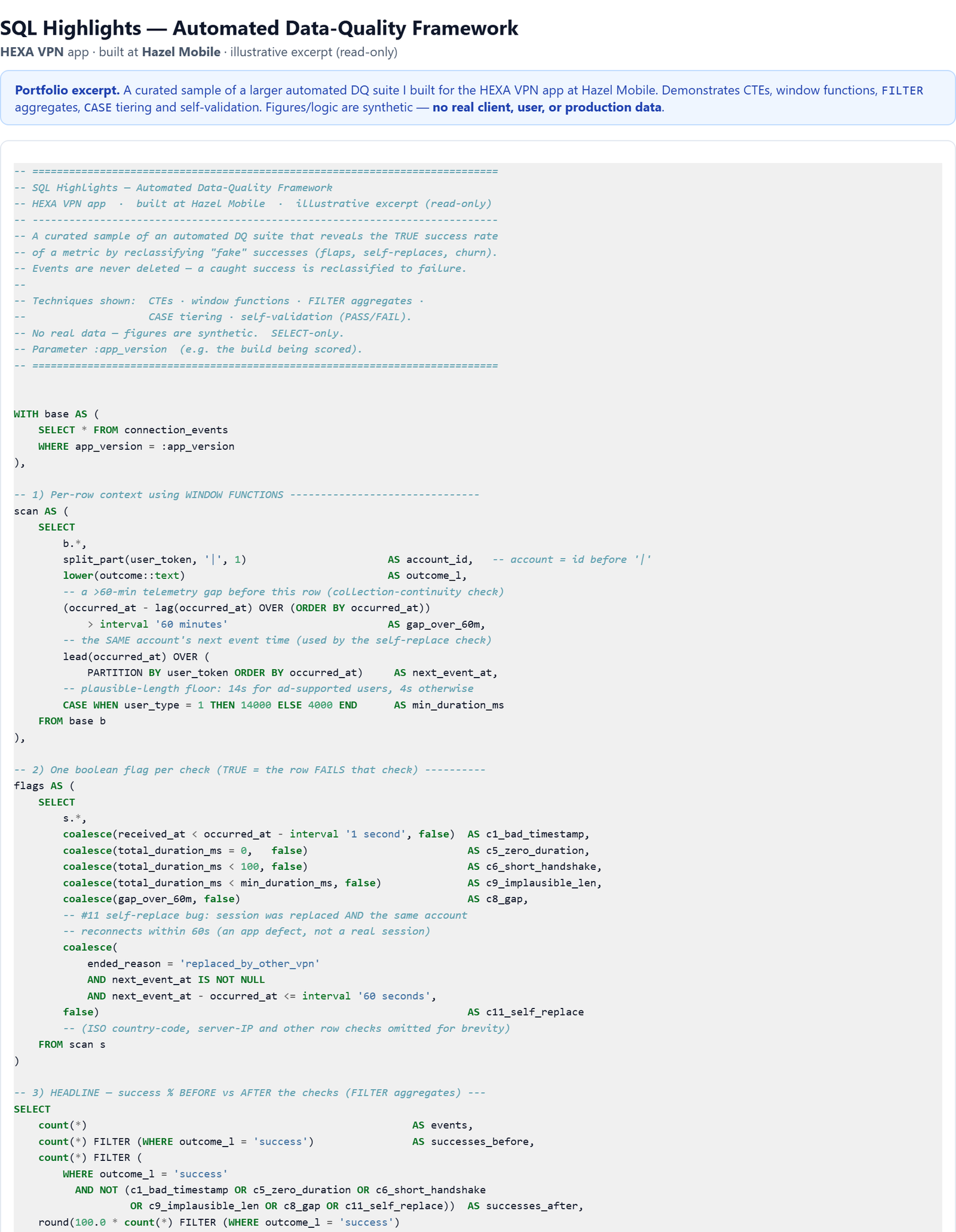
Task: Click the comment '-- plausible-length floor: 14s for ad-supported users'
Action: click(268, 689)
